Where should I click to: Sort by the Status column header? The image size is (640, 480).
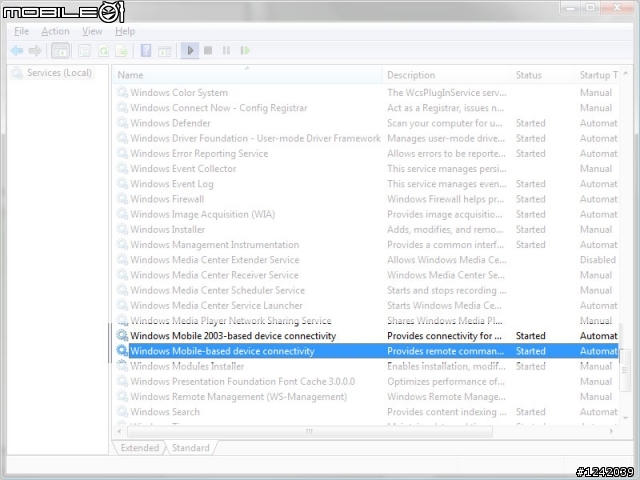tap(543, 75)
